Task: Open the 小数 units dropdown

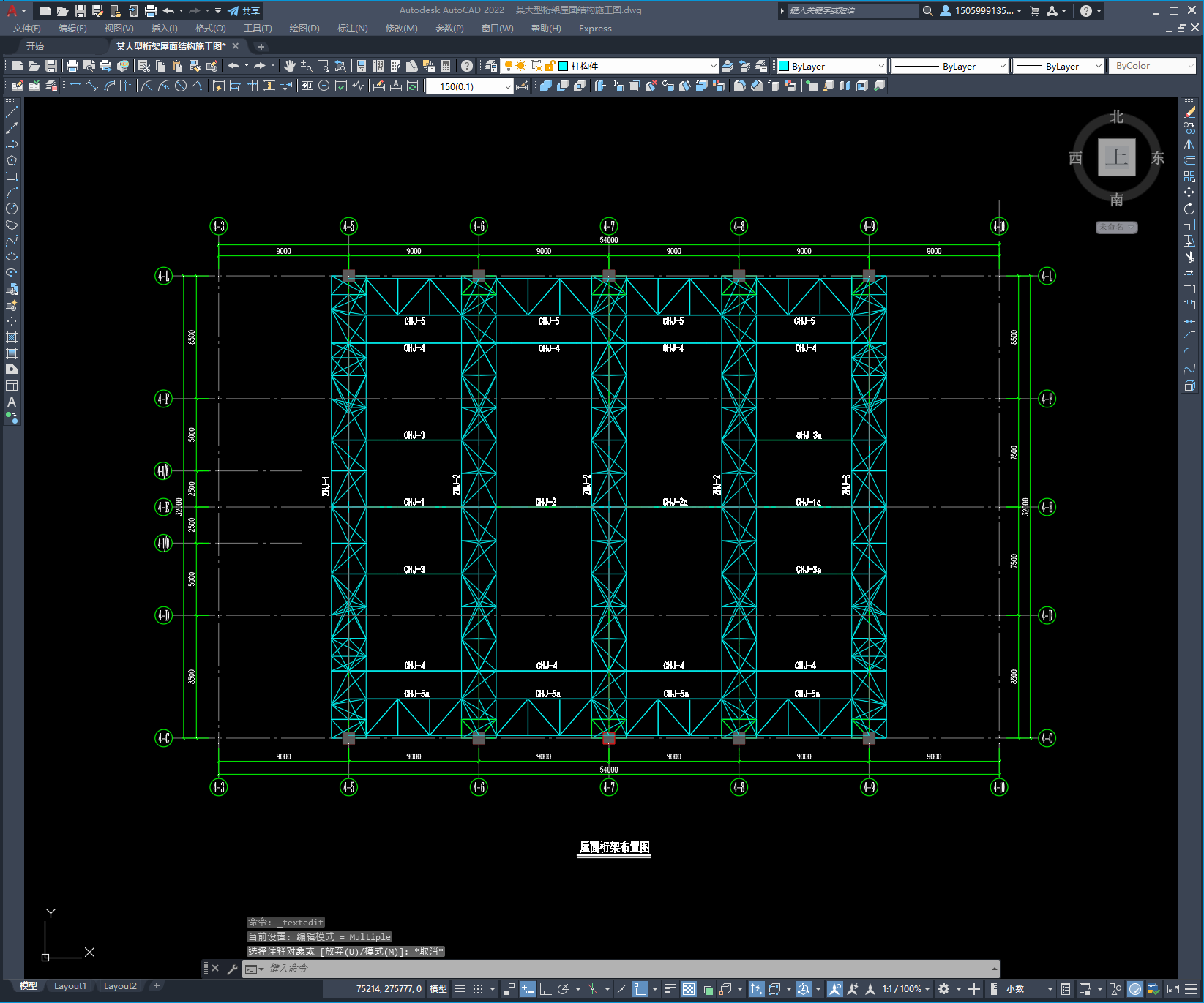Action: pos(1029,989)
